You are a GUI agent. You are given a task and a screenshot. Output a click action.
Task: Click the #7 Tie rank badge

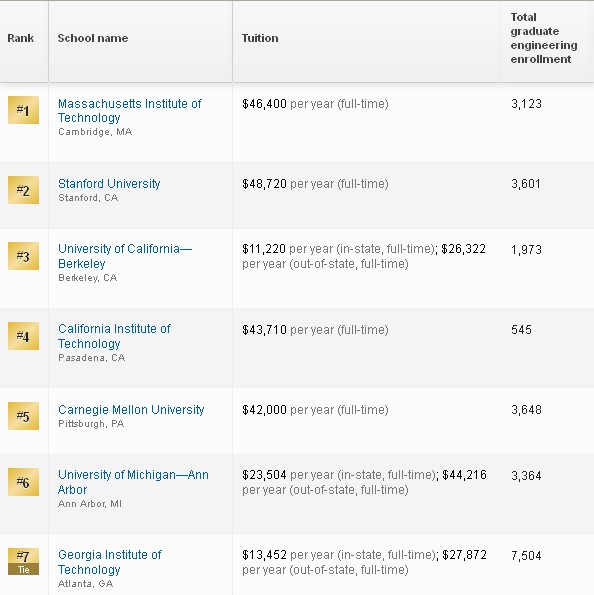(x=23, y=562)
